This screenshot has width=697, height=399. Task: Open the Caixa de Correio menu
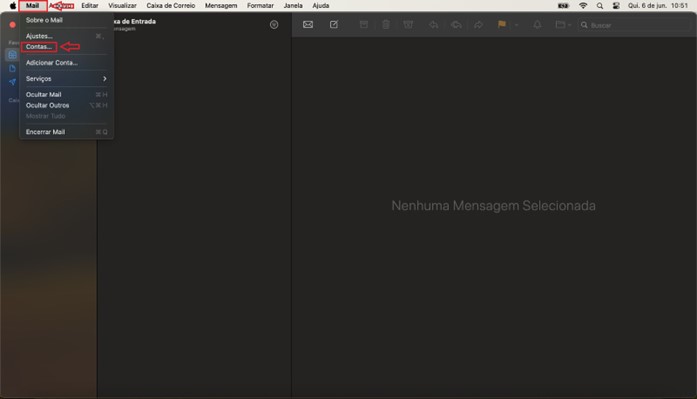(x=171, y=6)
